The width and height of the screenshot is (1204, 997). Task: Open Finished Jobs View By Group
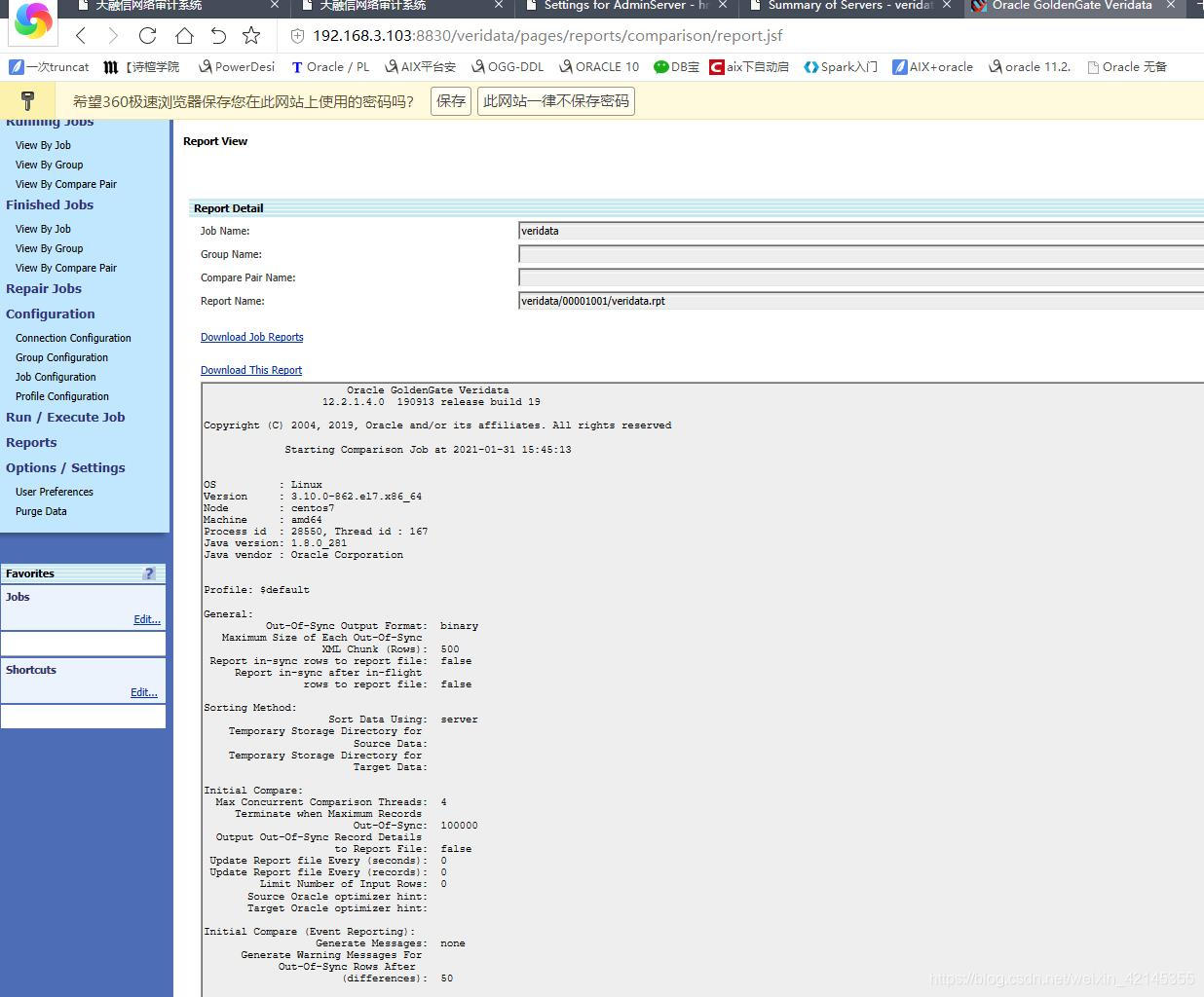click(49, 248)
